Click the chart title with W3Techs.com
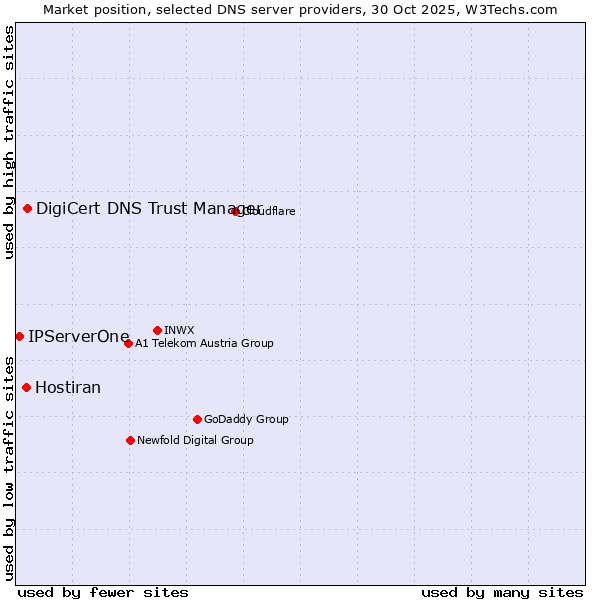600x600 pixels. (x=300, y=9)
